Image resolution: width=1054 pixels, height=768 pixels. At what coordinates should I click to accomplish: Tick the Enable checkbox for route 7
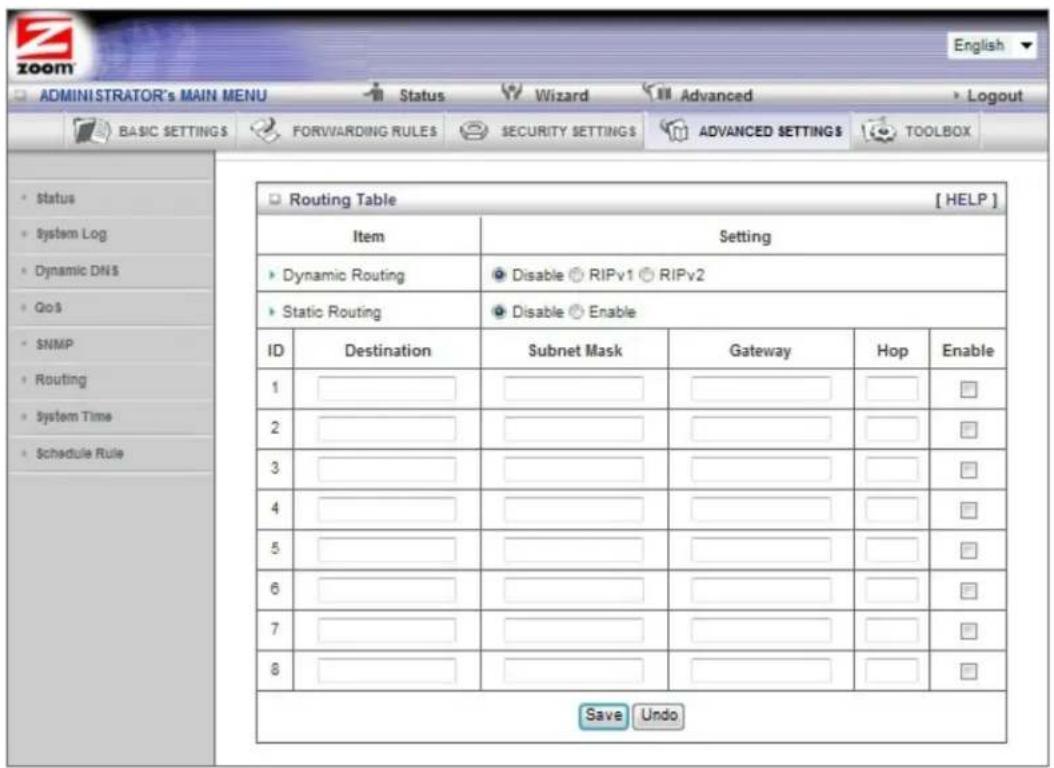[x=969, y=632]
